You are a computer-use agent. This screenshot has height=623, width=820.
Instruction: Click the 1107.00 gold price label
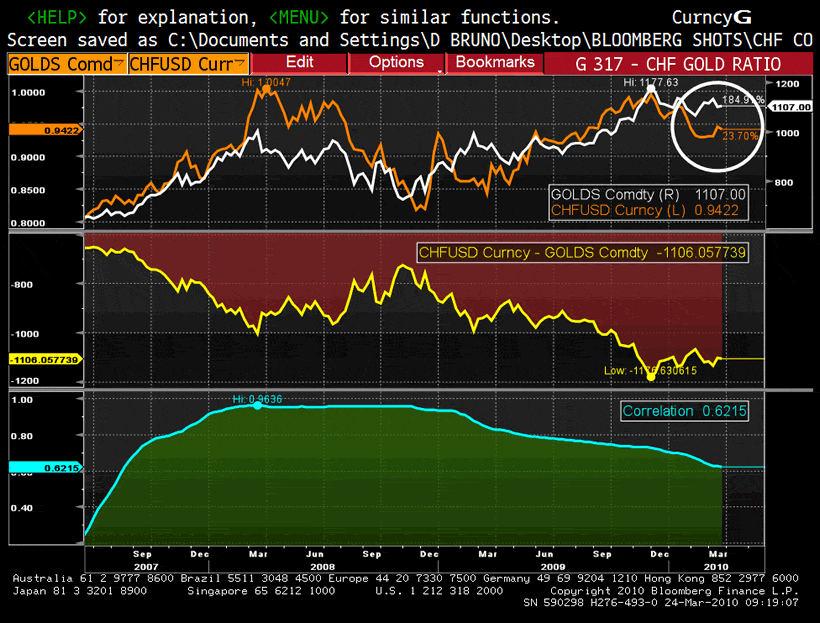(x=790, y=107)
